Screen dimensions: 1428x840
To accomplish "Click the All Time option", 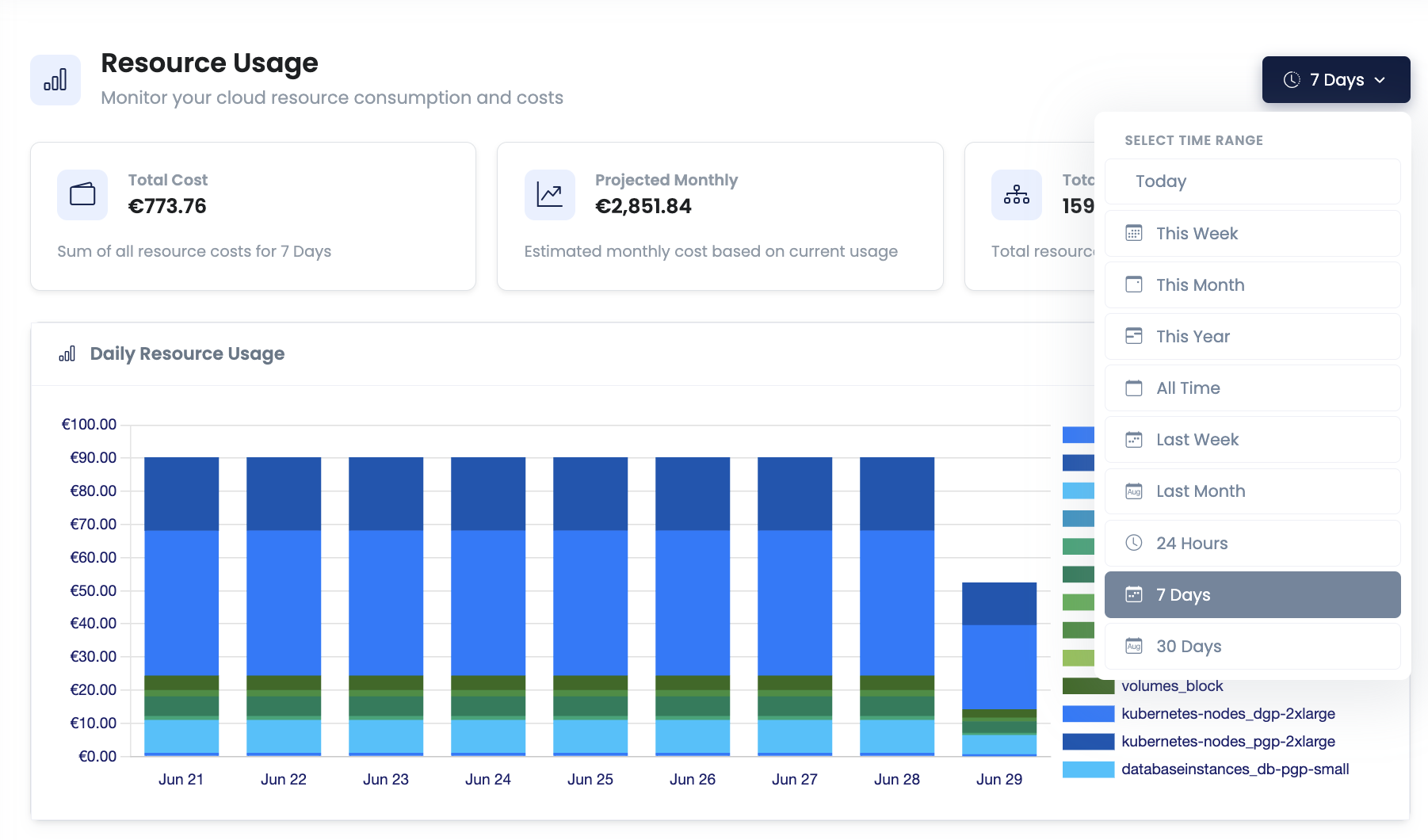I will tap(1252, 388).
